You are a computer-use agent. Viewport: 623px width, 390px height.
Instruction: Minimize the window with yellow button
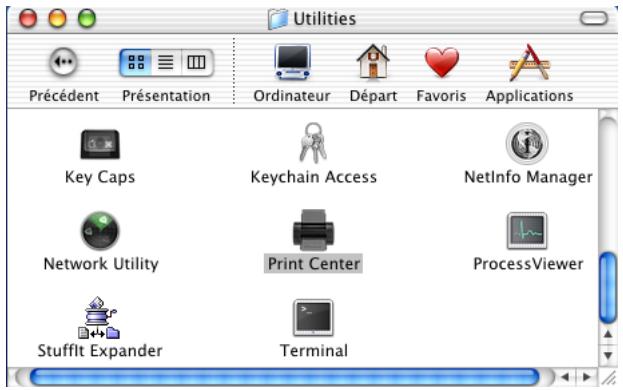coord(57,18)
